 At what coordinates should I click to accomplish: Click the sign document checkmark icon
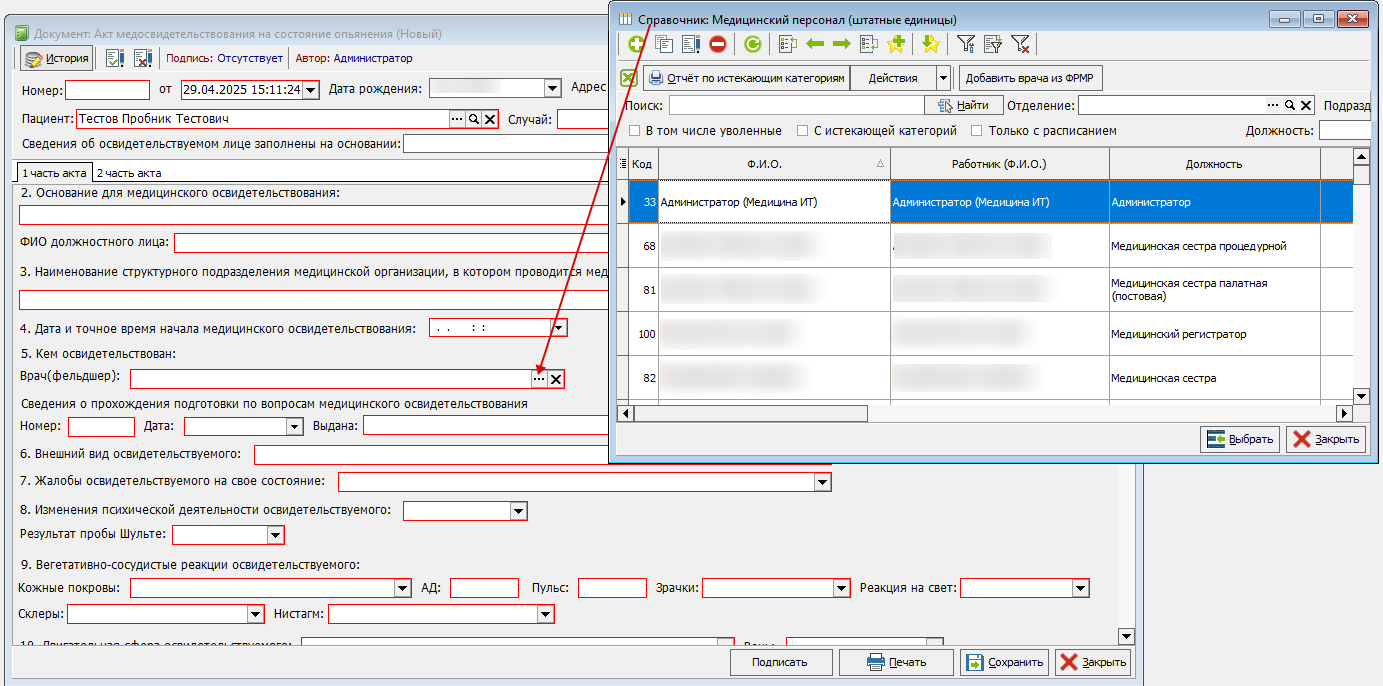click(114, 58)
